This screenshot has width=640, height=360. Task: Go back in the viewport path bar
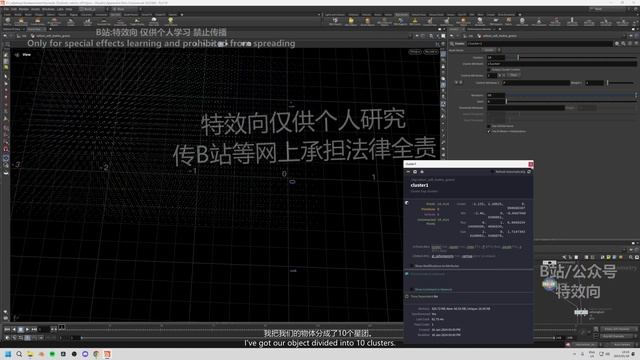[6, 36]
